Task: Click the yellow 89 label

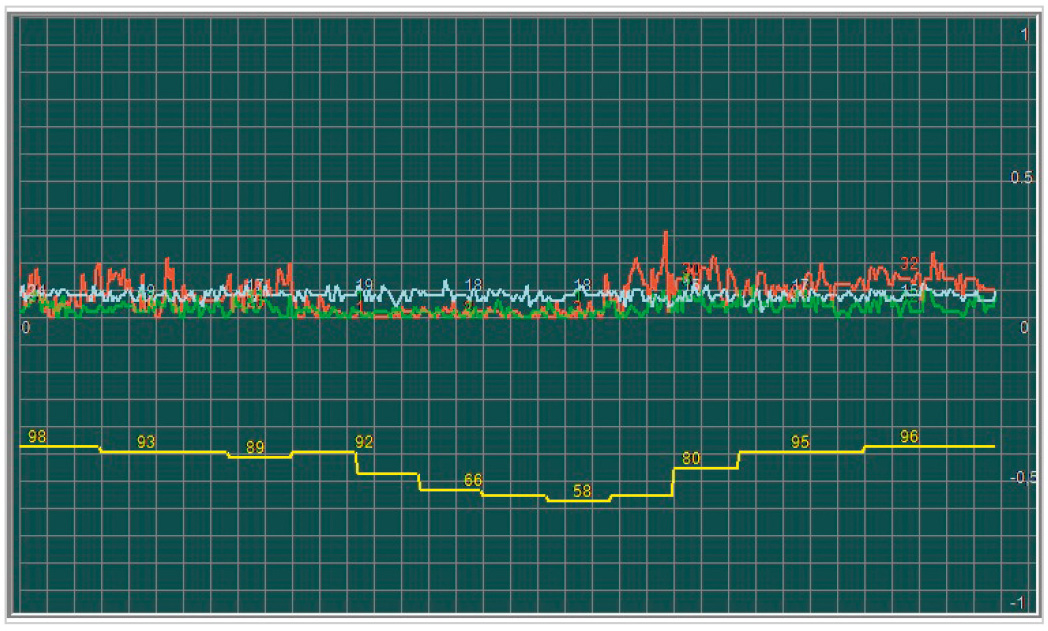Action: click(255, 448)
